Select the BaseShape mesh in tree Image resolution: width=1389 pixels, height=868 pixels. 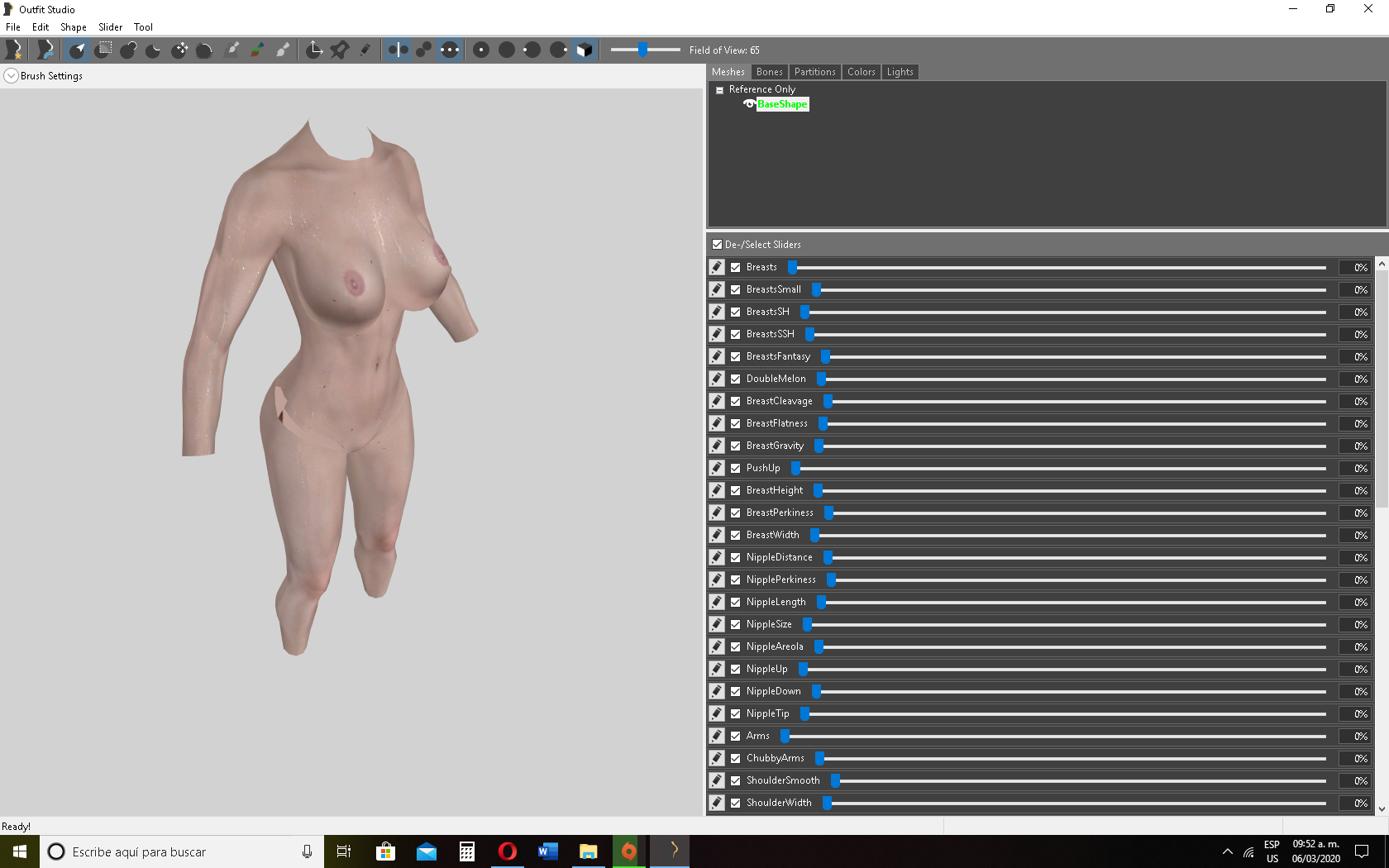pos(782,104)
